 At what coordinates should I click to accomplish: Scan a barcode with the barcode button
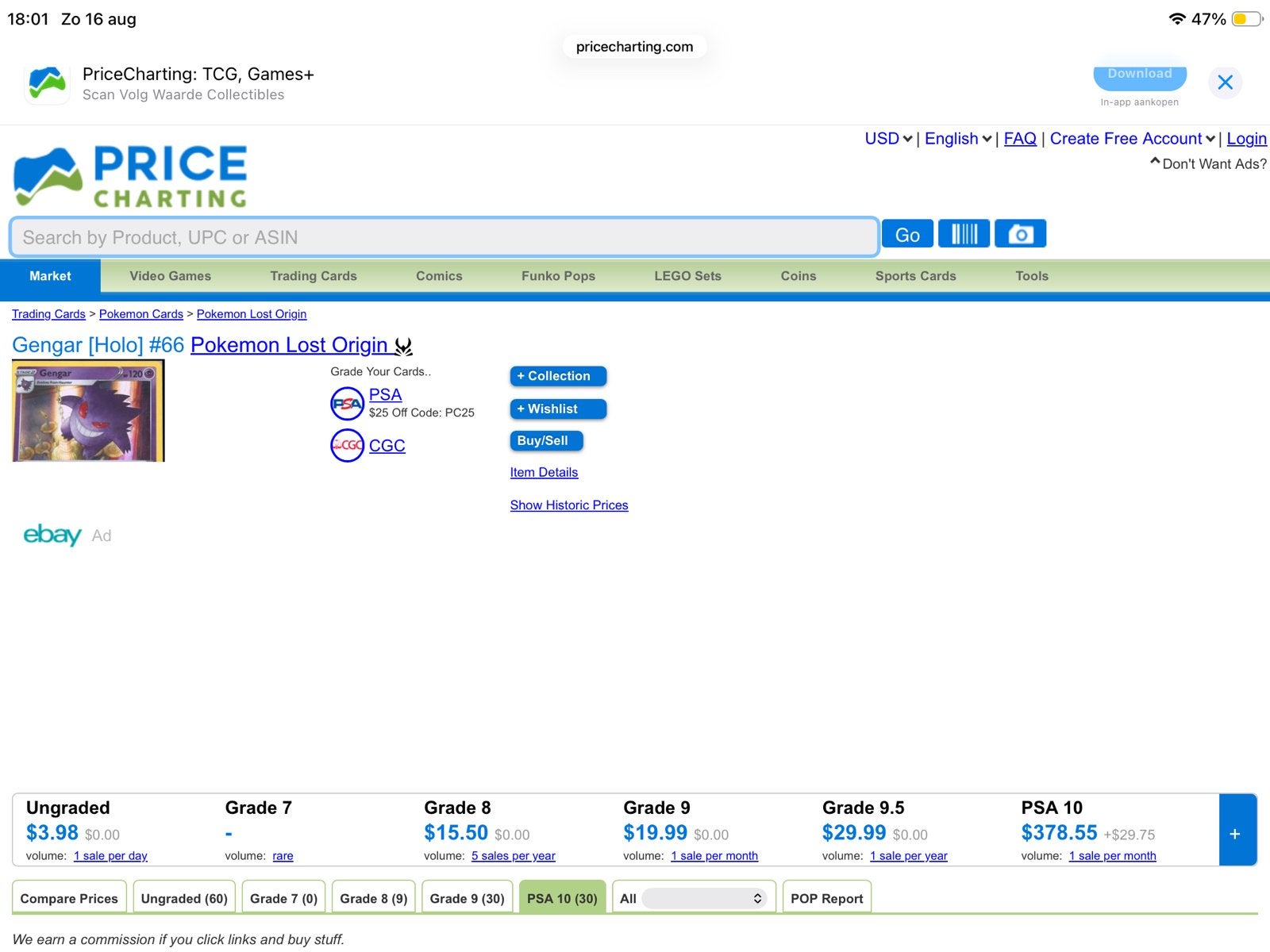tap(964, 234)
